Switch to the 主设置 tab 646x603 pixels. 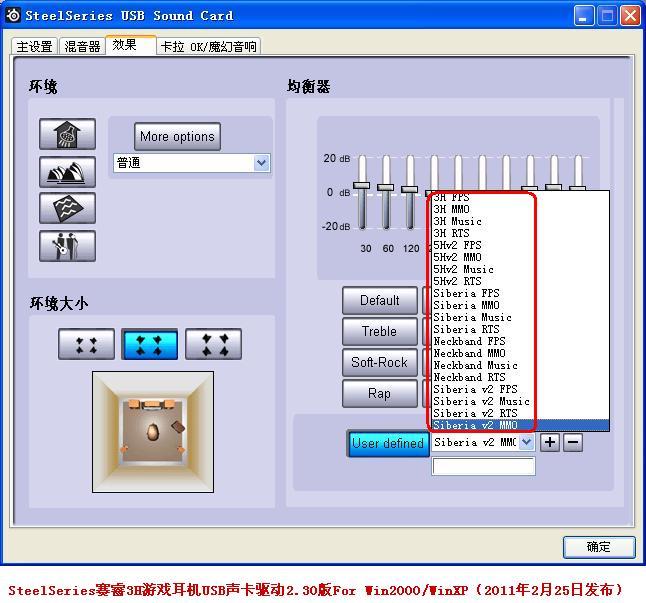[x=35, y=46]
